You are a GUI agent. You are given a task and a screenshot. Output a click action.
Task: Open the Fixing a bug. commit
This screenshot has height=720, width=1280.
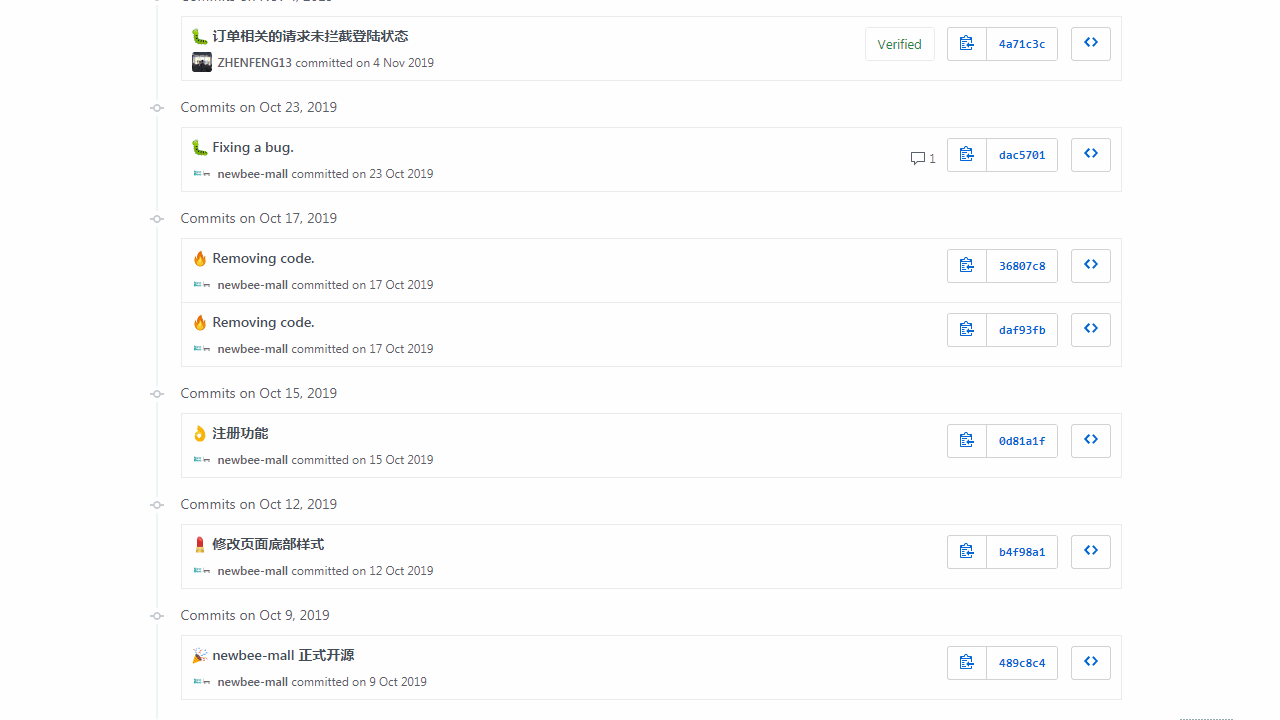(253, 147)
